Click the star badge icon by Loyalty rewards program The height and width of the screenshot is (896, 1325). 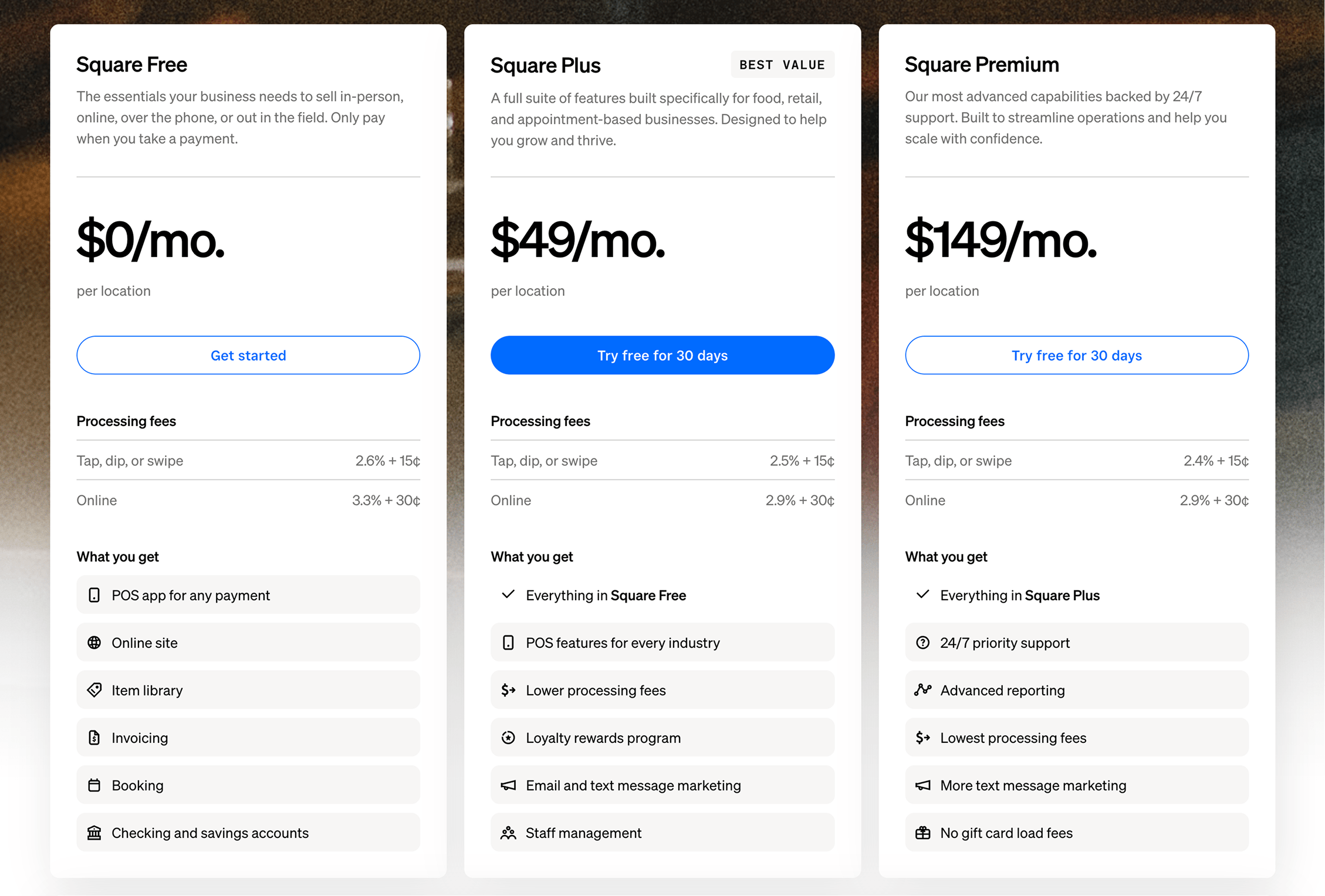click(x=508, y=738)
